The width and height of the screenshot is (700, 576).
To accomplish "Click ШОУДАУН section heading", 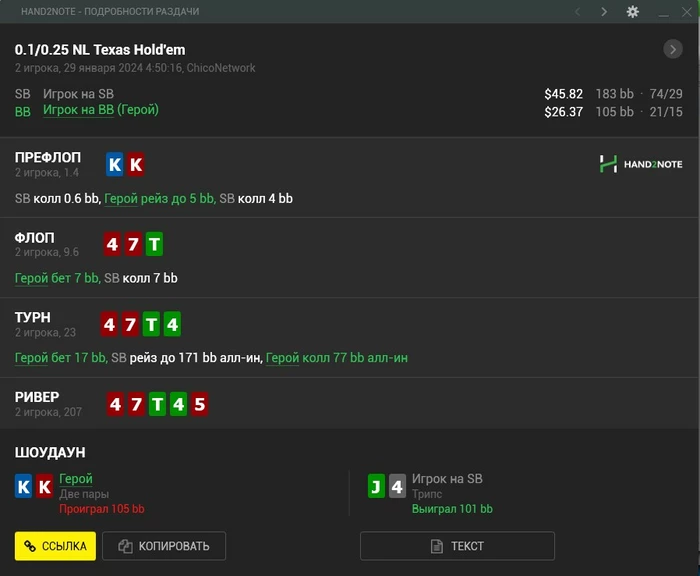I will [50, 452].
